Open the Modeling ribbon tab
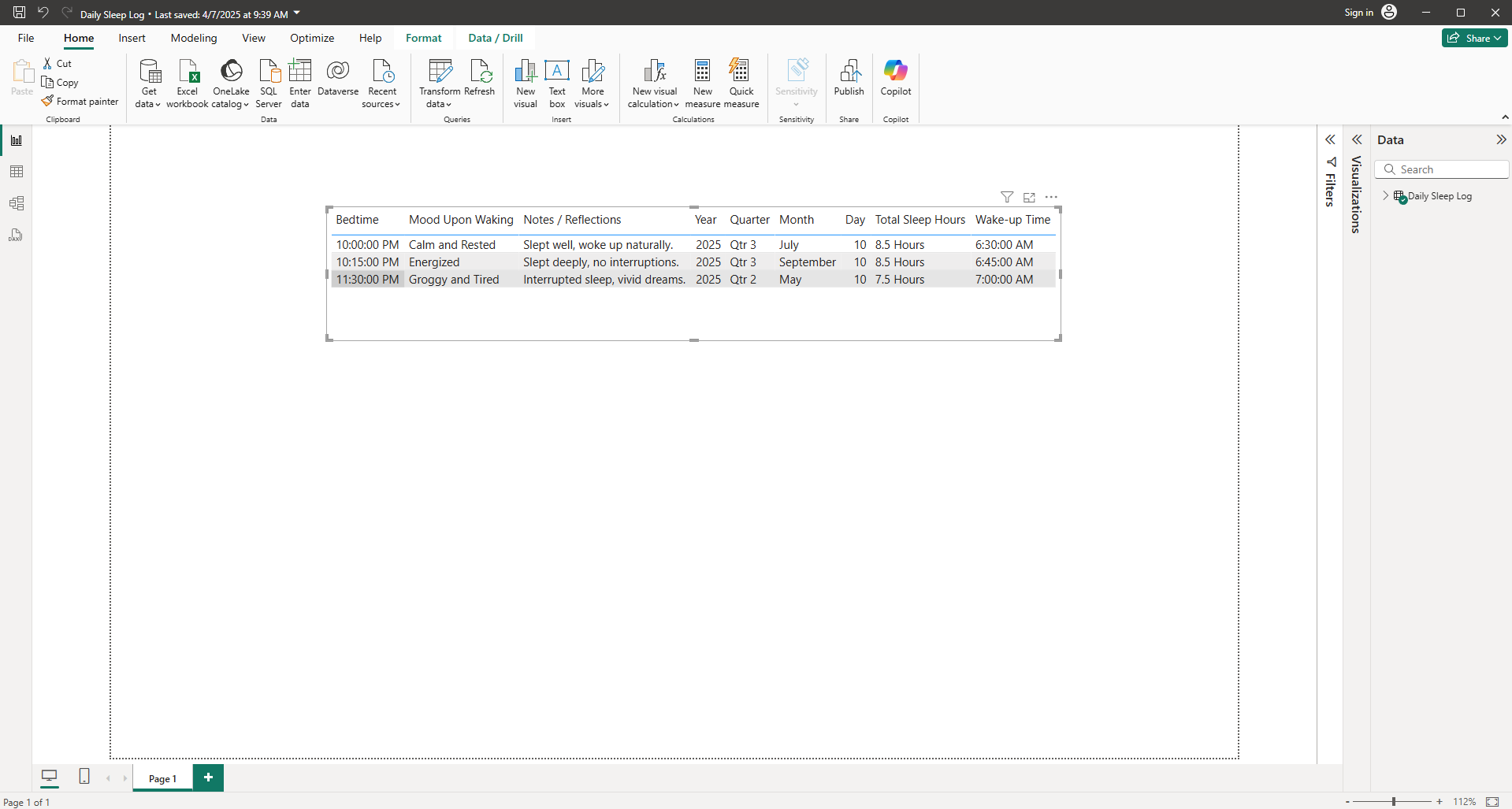The height and width of the screenshot is (809, 1512). [x=194, y=38]
